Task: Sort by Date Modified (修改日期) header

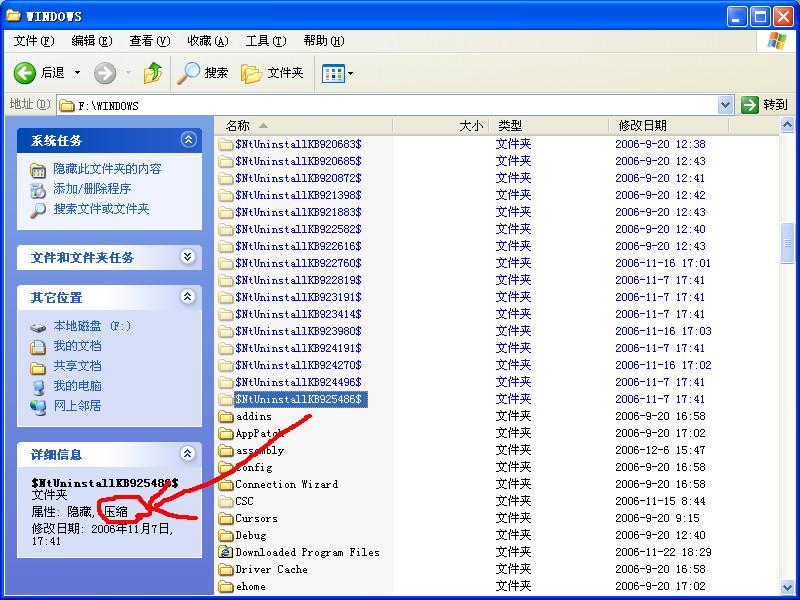Action: pos(669,126)
